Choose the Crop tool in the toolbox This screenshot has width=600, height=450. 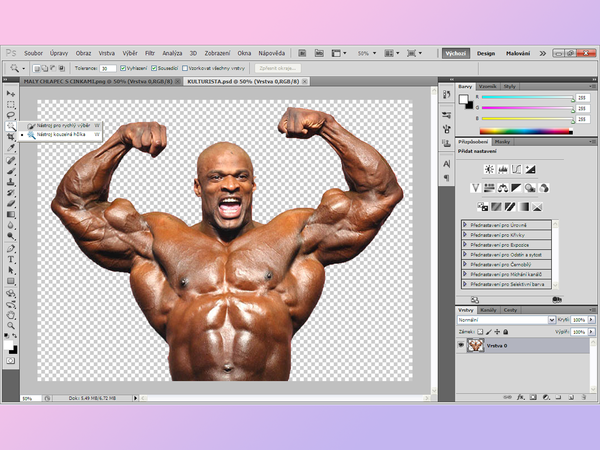[x=11, y=137]
